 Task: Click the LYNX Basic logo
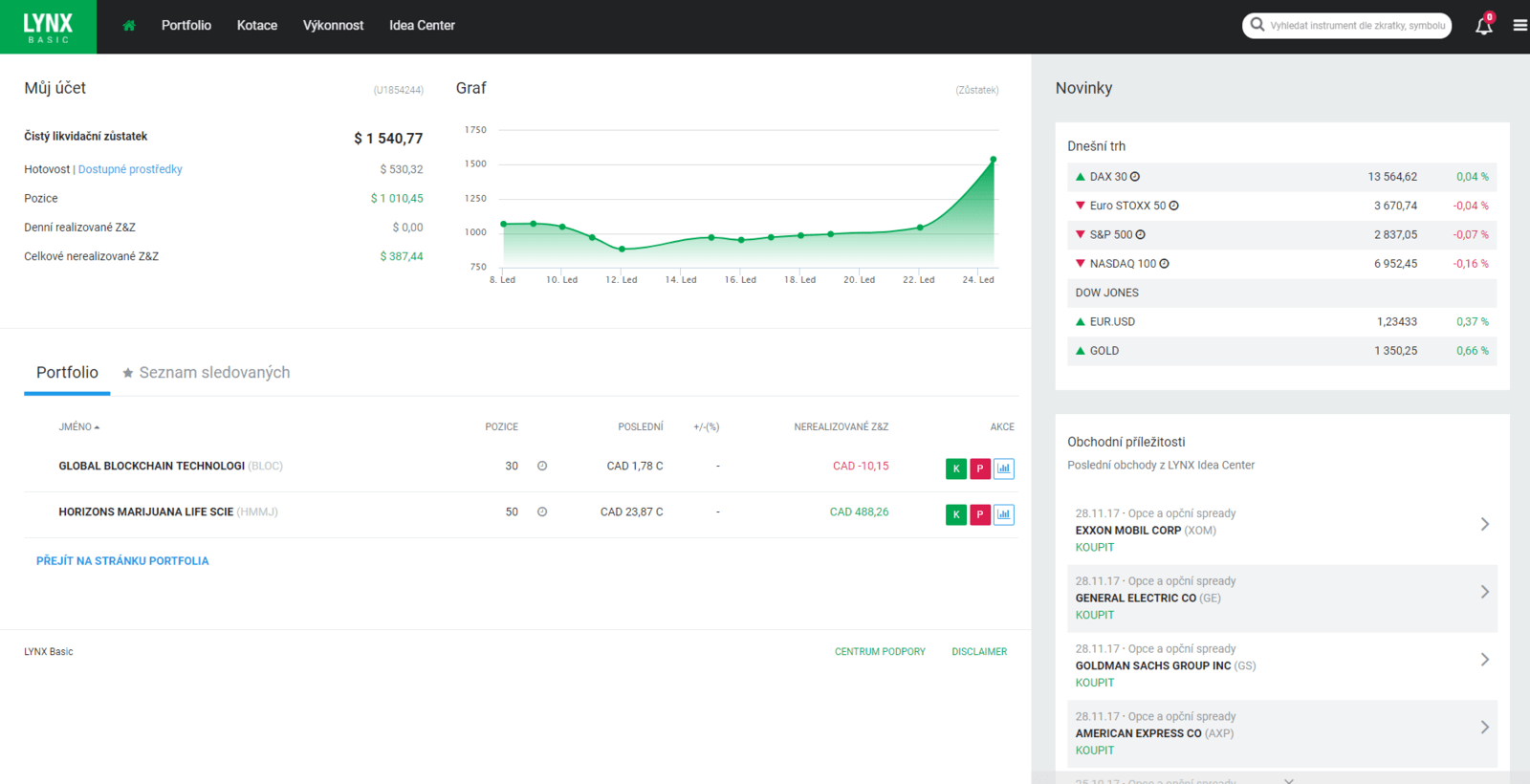click(48, 27)
